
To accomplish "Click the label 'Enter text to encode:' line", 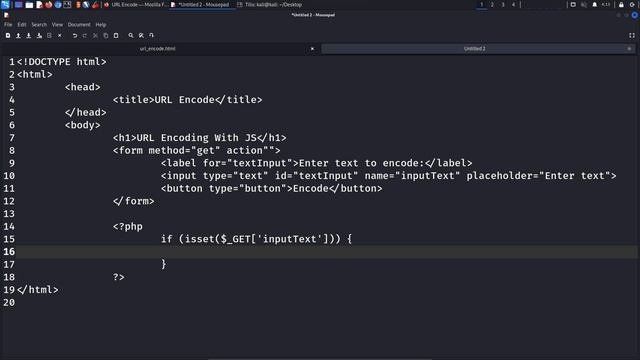I will click(x=316, y=163).
